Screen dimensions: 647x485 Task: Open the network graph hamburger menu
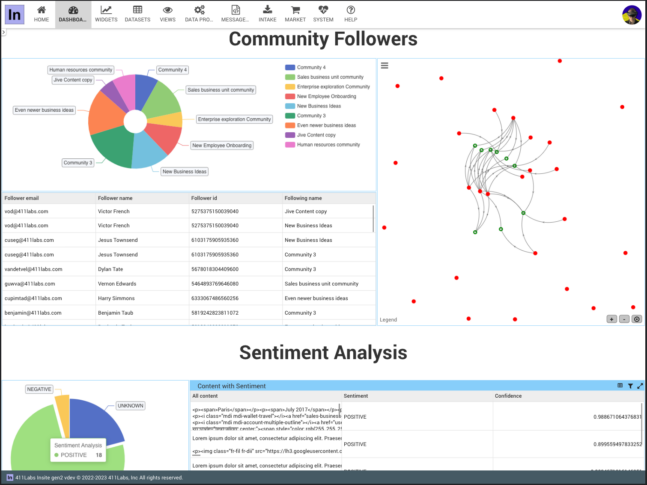[x=385, y=66]
